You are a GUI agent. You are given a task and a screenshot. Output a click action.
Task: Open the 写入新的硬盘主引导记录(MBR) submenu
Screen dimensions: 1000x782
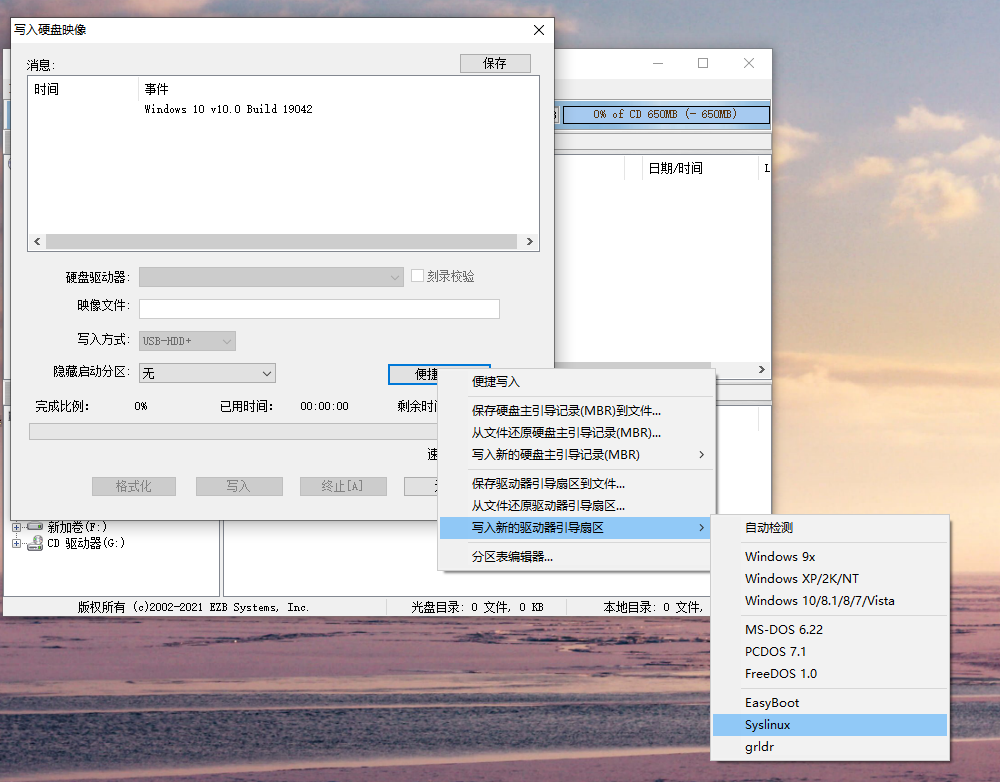(x=576, y=455)
